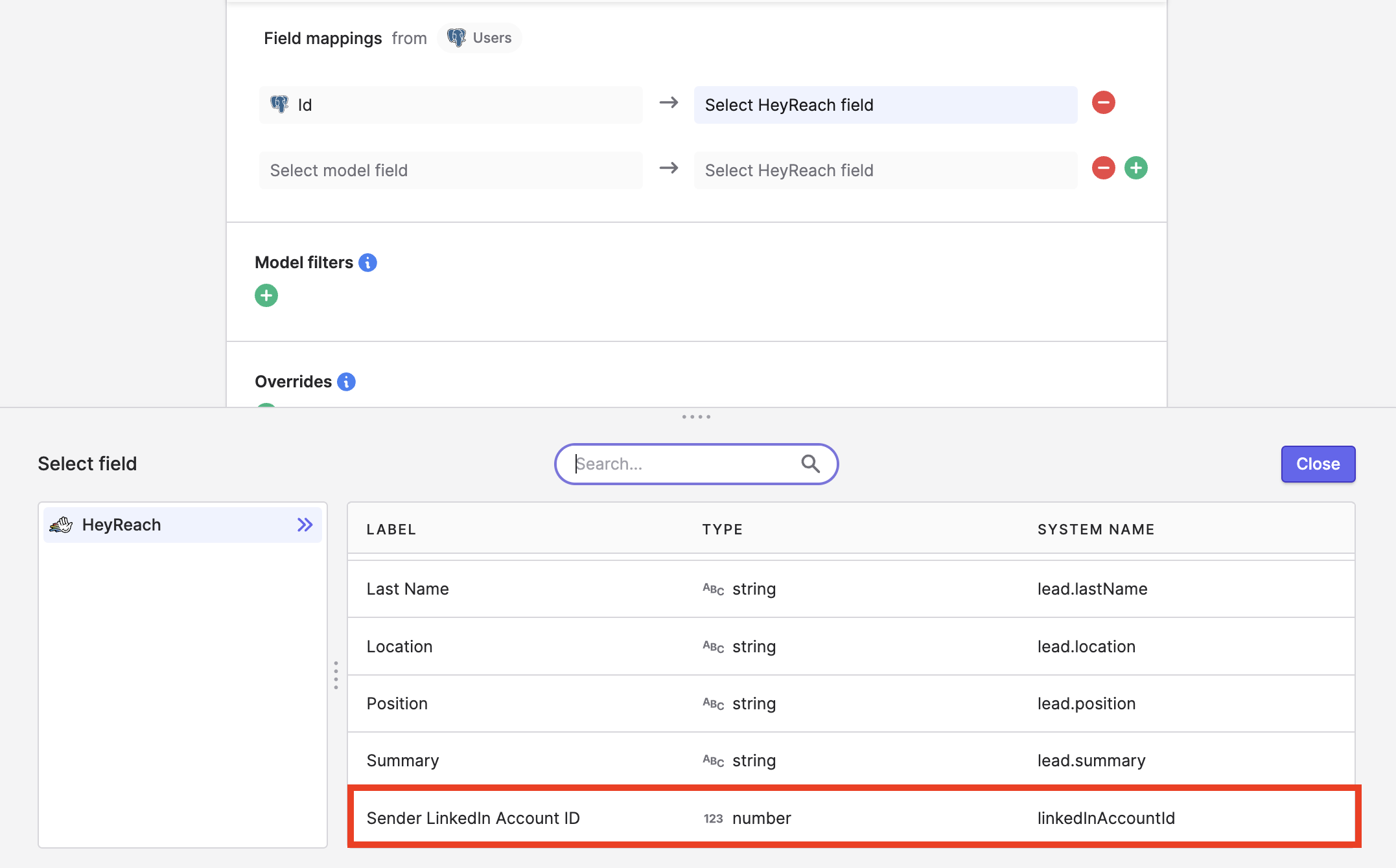1396x868 pixels.
Task: Open the Overrides info tooltip
Action: (347, 382)
